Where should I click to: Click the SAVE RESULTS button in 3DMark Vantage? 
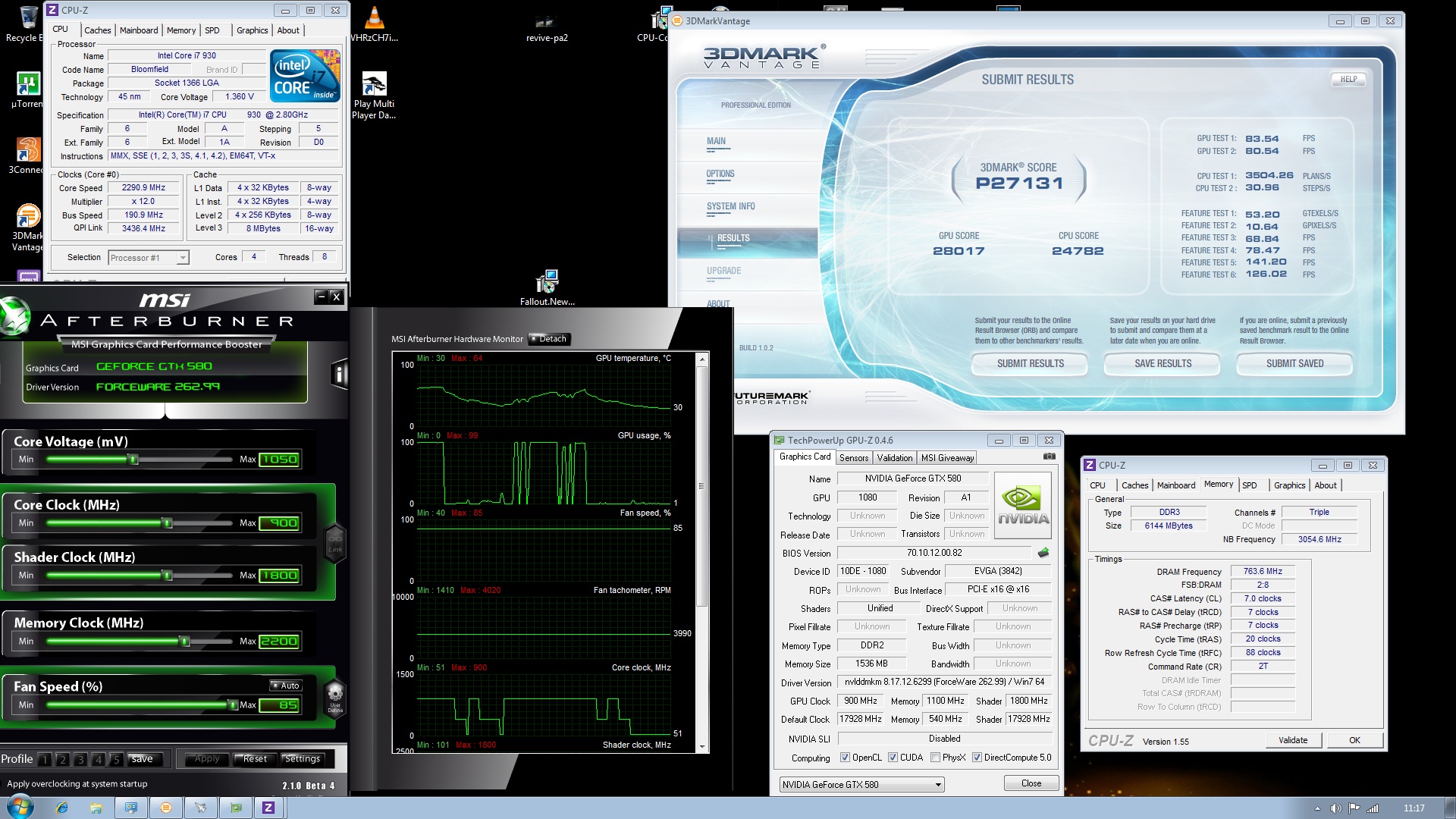click(x=1162, y=364)
